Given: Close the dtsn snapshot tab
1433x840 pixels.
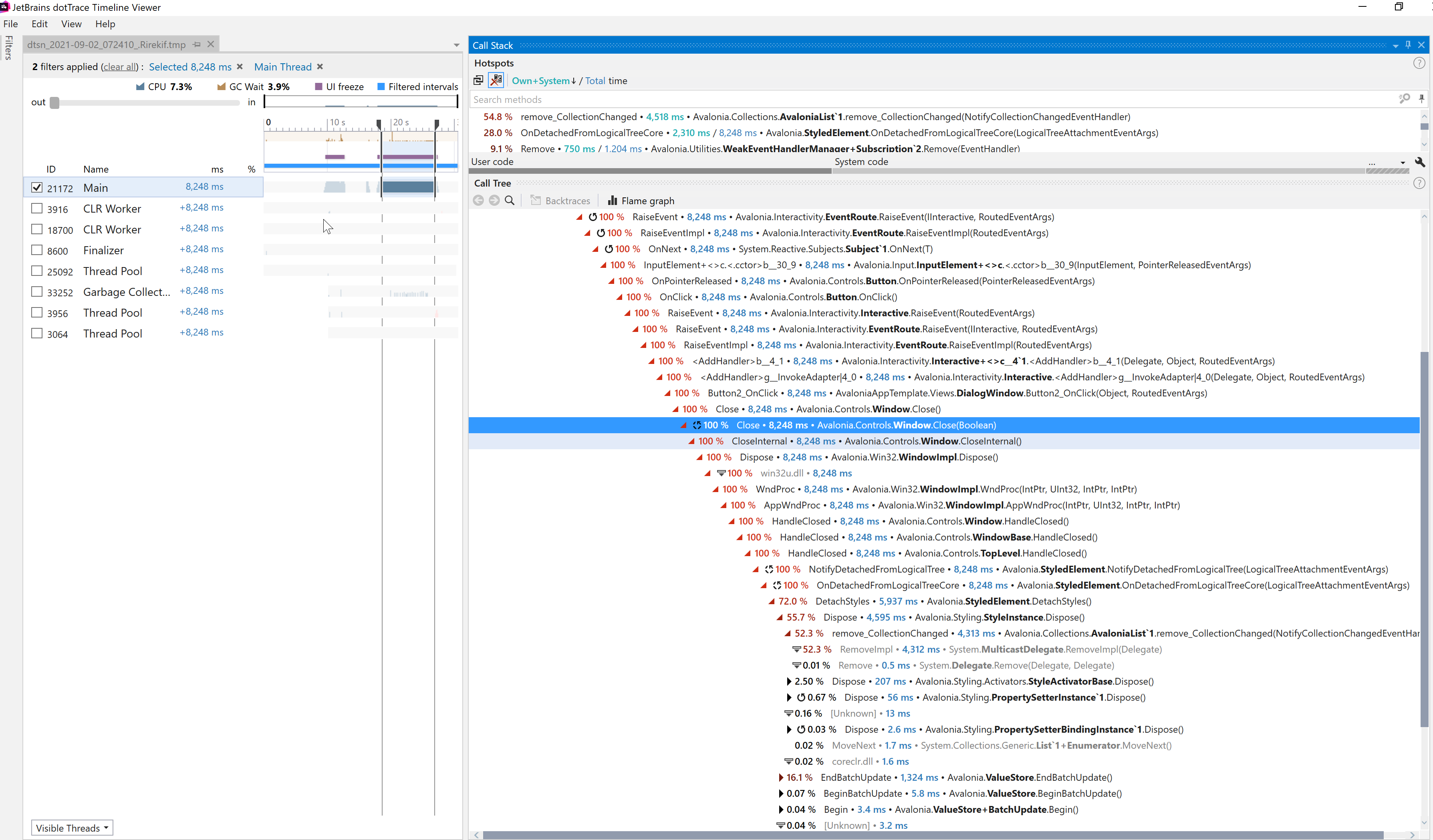Looking at the screenshot, I should [211, 44].
